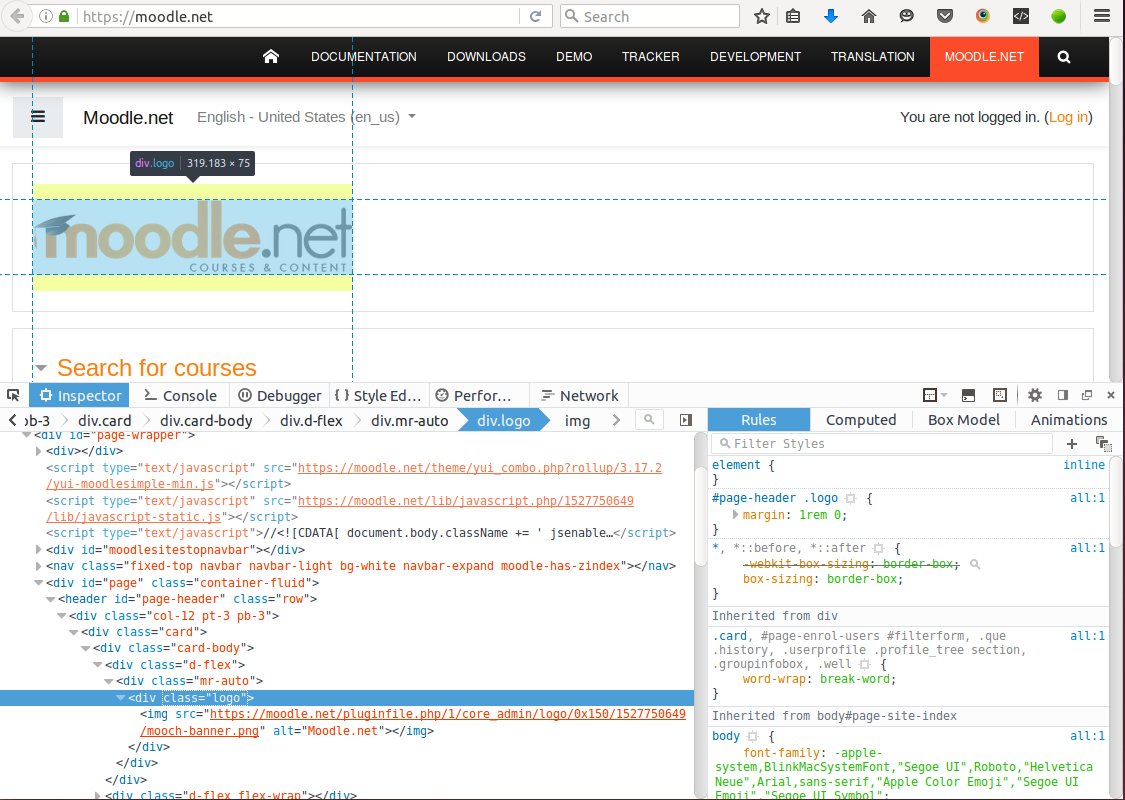Save page to Pocket icon
Viewport: 1125px width, 800px height.
945,17
